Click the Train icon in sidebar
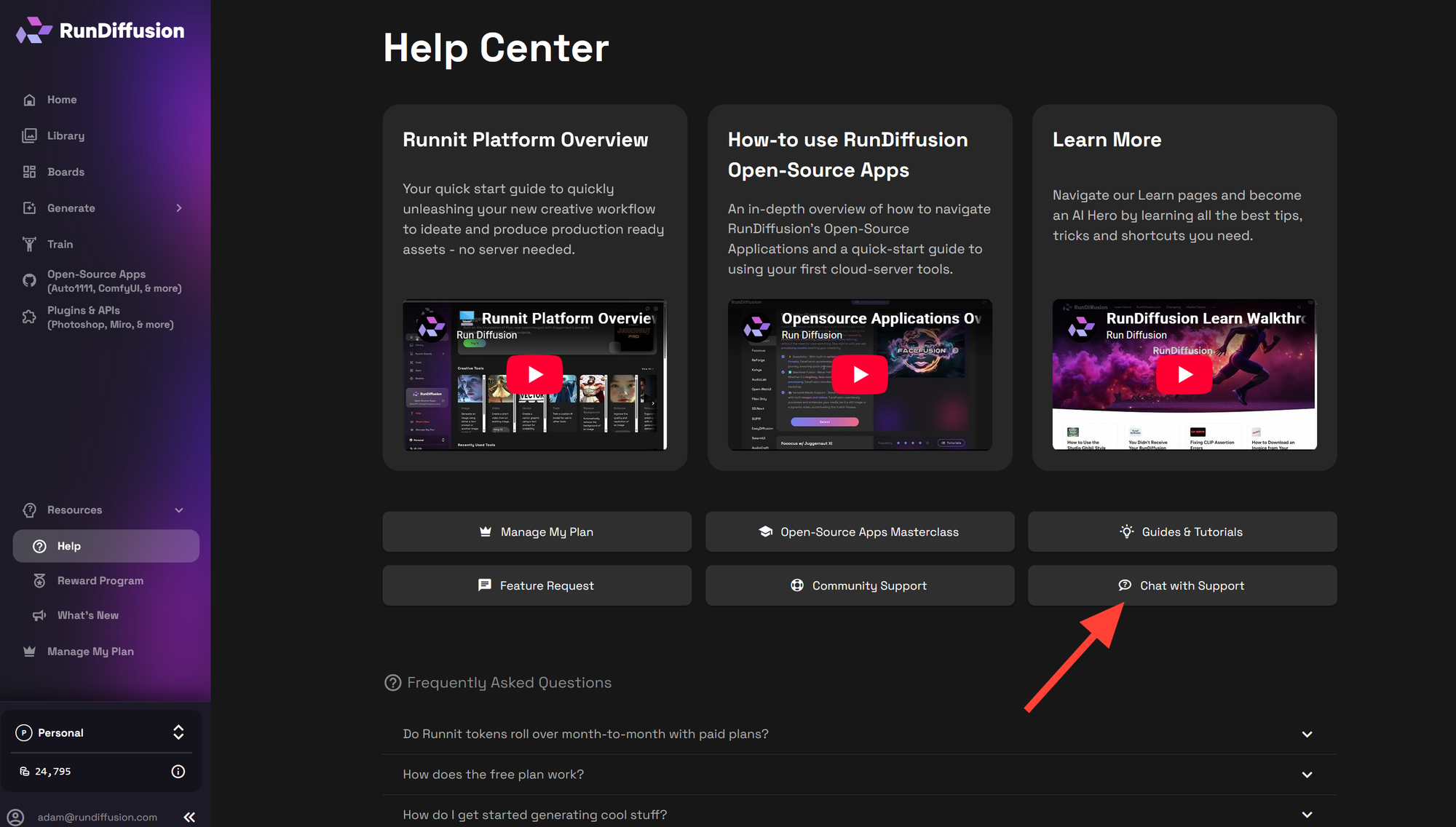Image resolution: width=1456 pixels, height=827 pixels. (29, 245)
